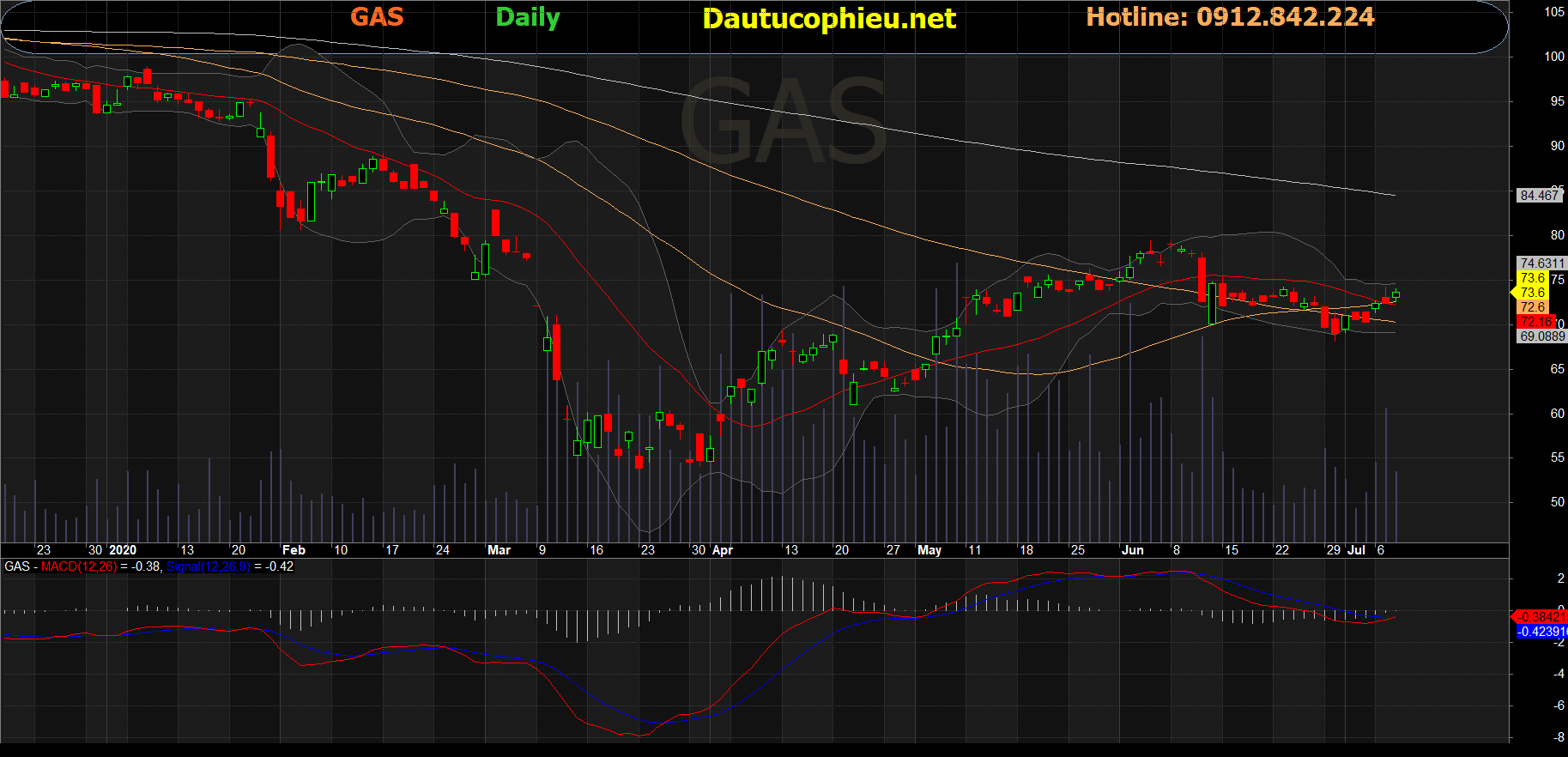The height and width of the screenshot is (757, 1568).
Task: Click date label 24 before Mar
Action: coord(443,550)
